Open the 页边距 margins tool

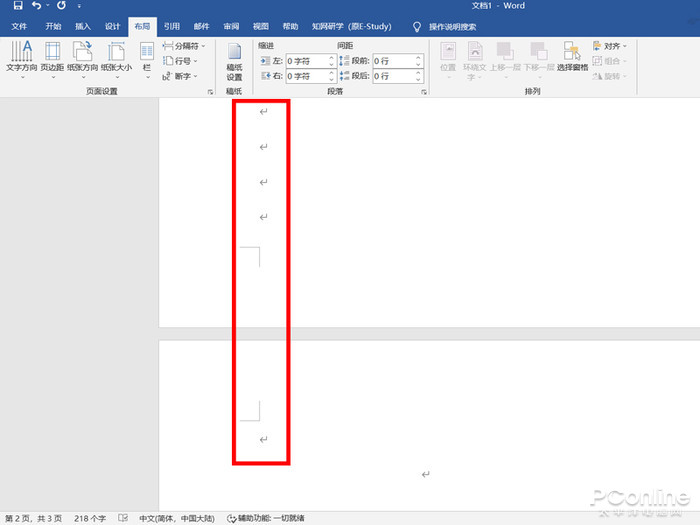pos(51,58)
